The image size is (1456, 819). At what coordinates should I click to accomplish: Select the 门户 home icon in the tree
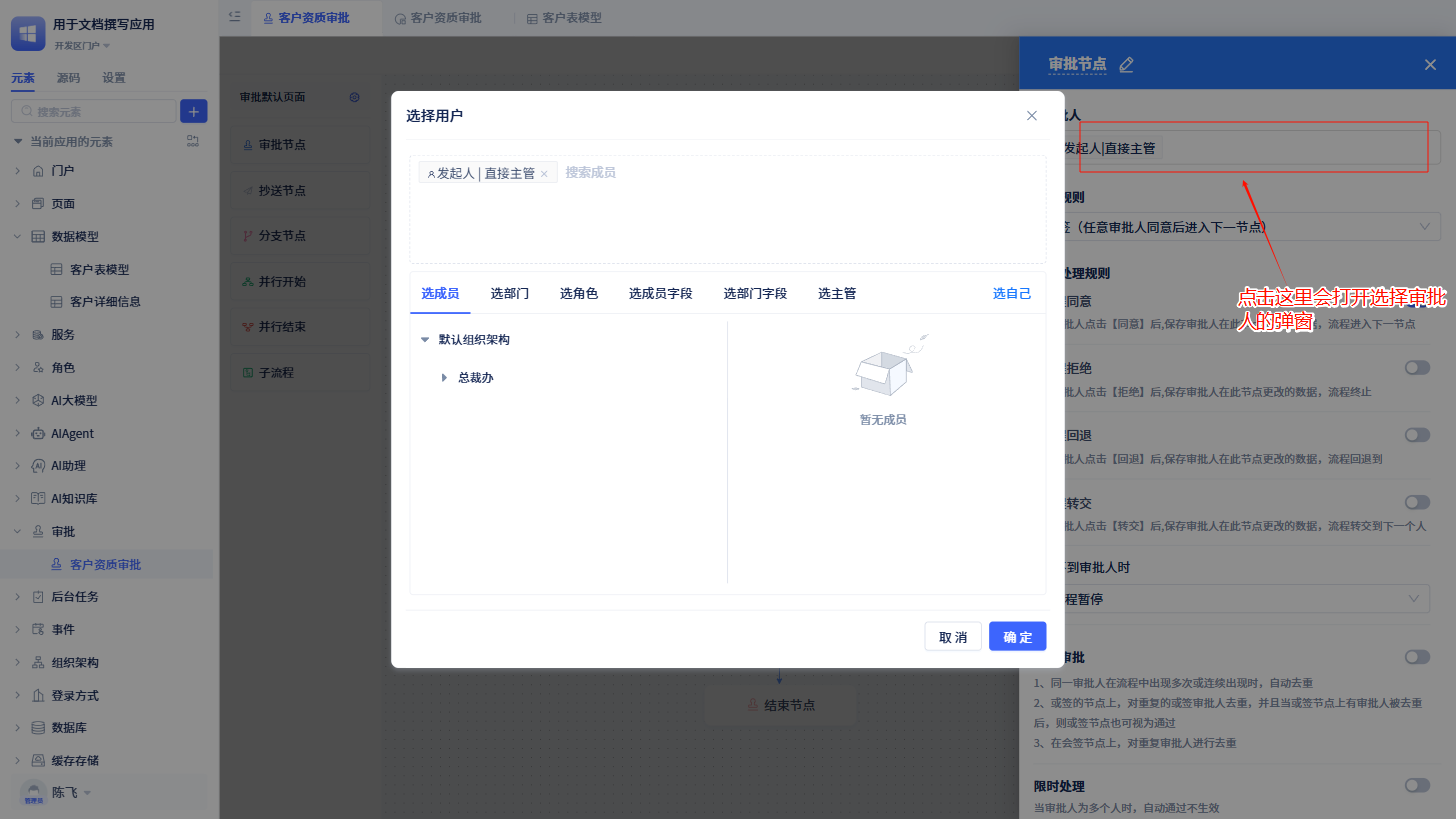coord(38,170)
